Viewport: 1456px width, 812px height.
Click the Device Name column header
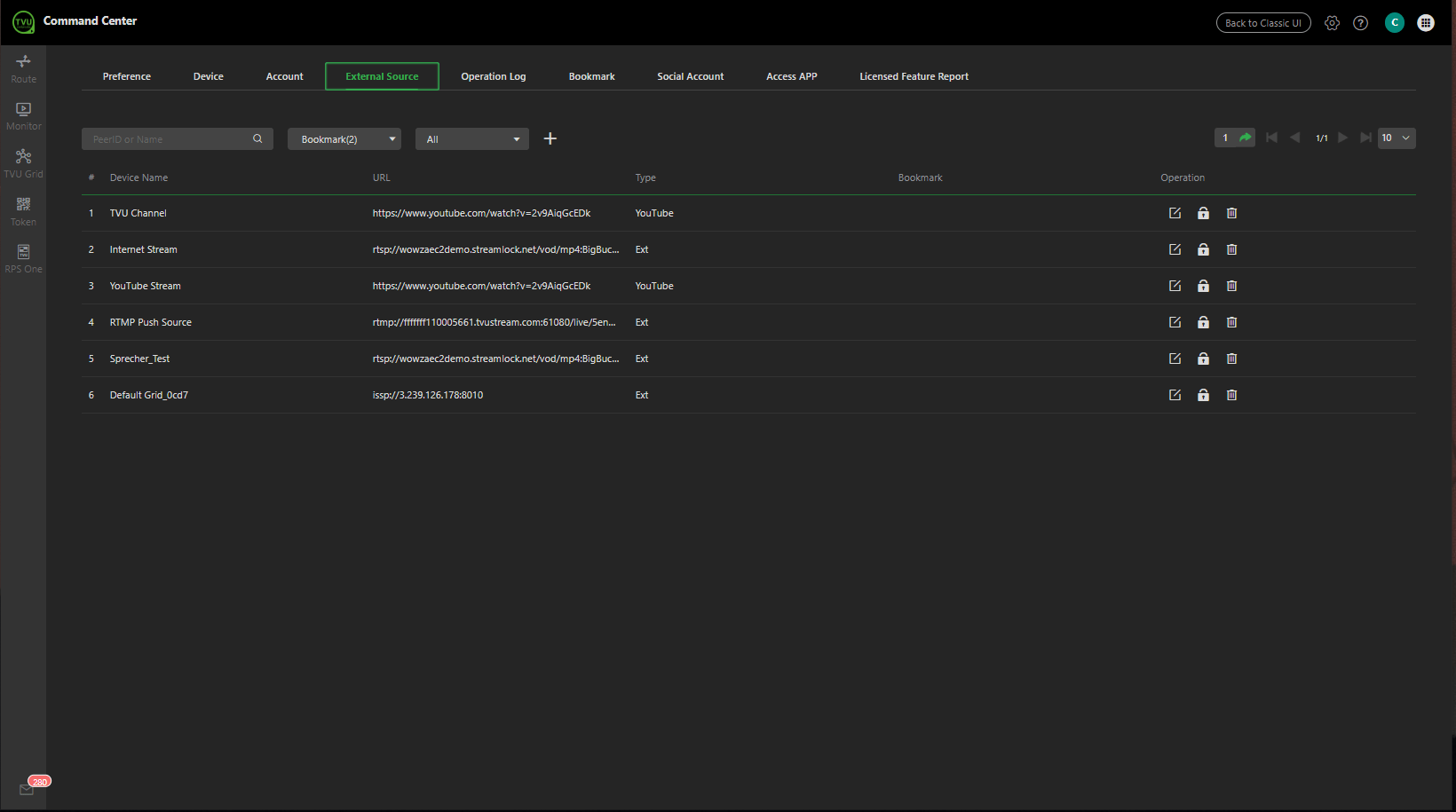[138, 177]
